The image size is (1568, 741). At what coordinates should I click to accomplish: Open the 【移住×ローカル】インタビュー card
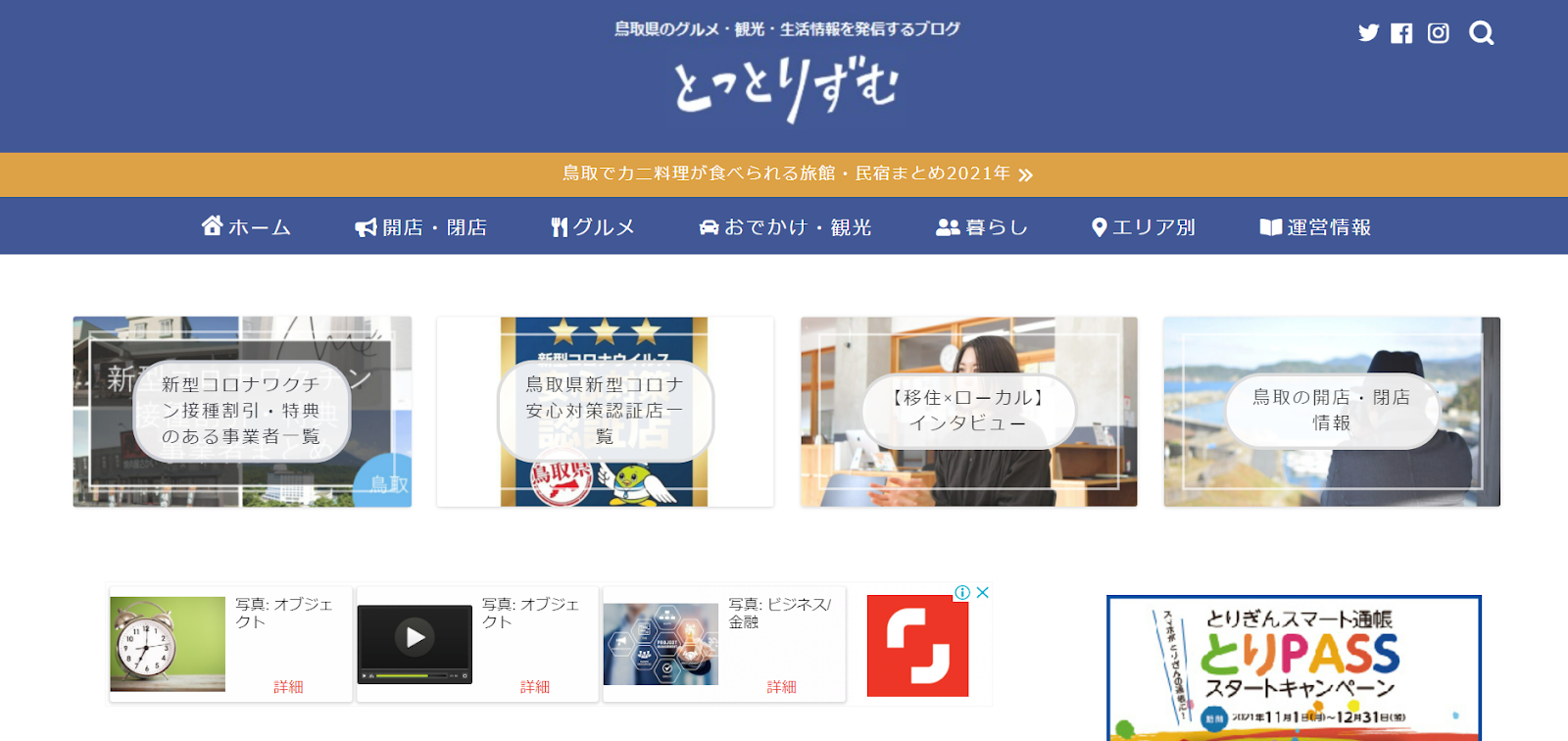pos(969,412)
